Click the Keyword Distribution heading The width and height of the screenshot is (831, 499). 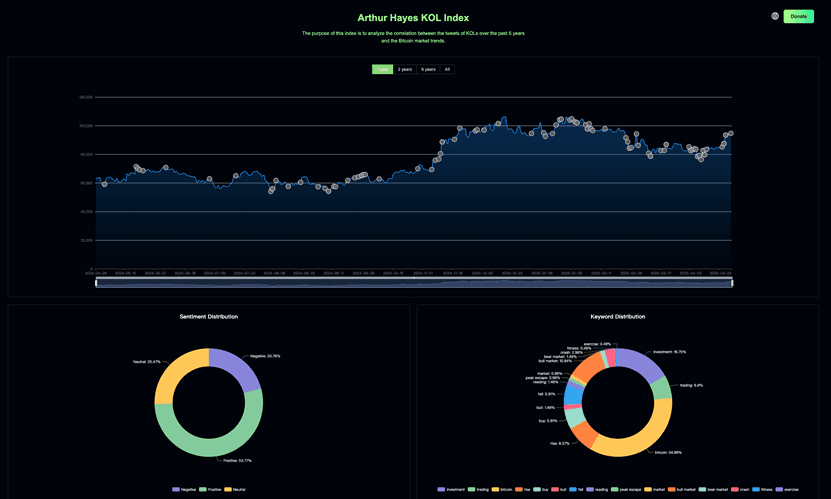tap(617, 317)
